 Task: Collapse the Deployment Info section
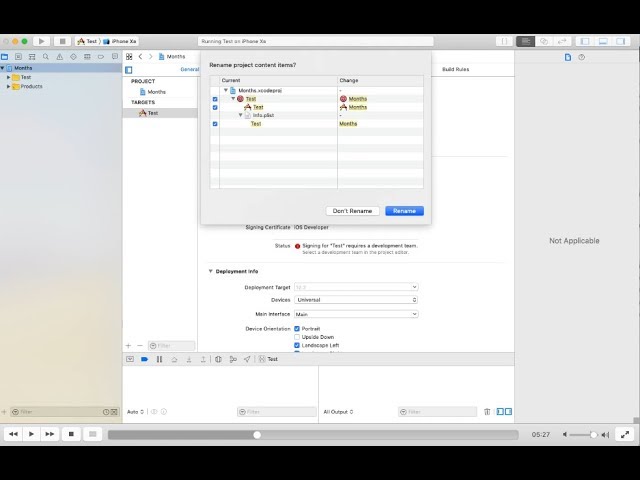(211, 271)
